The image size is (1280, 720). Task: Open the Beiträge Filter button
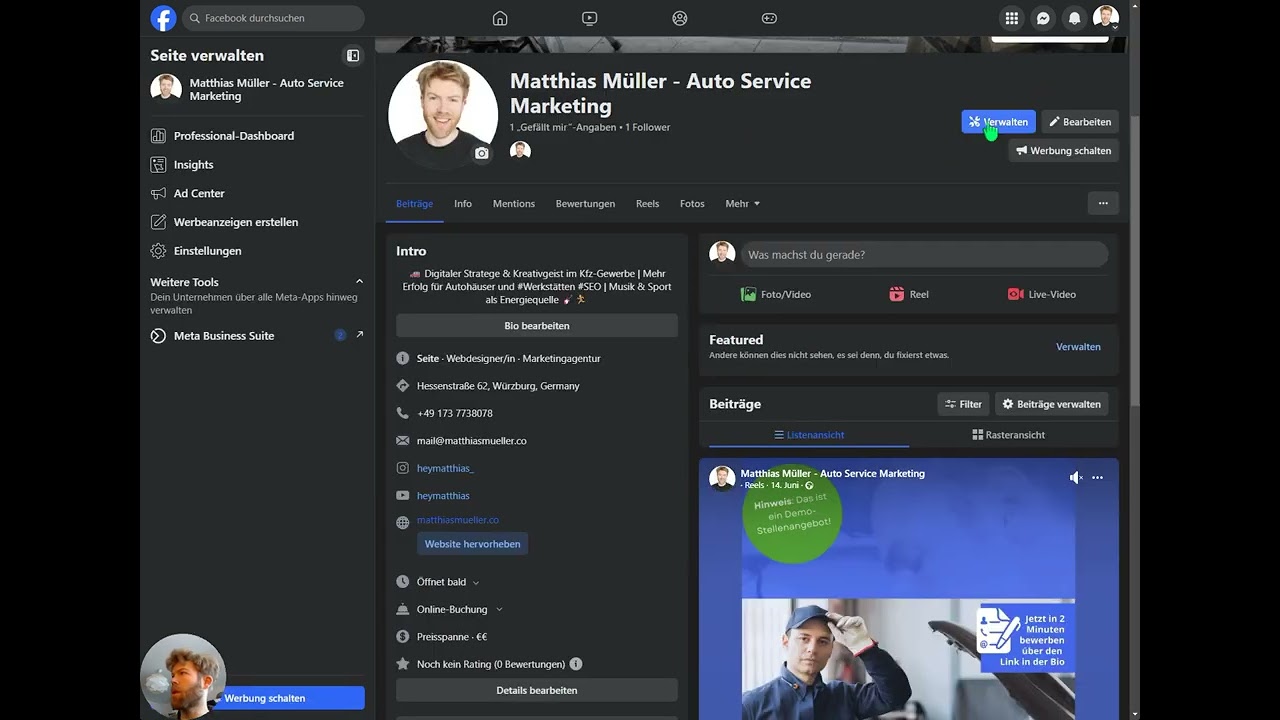coord(963,404)
